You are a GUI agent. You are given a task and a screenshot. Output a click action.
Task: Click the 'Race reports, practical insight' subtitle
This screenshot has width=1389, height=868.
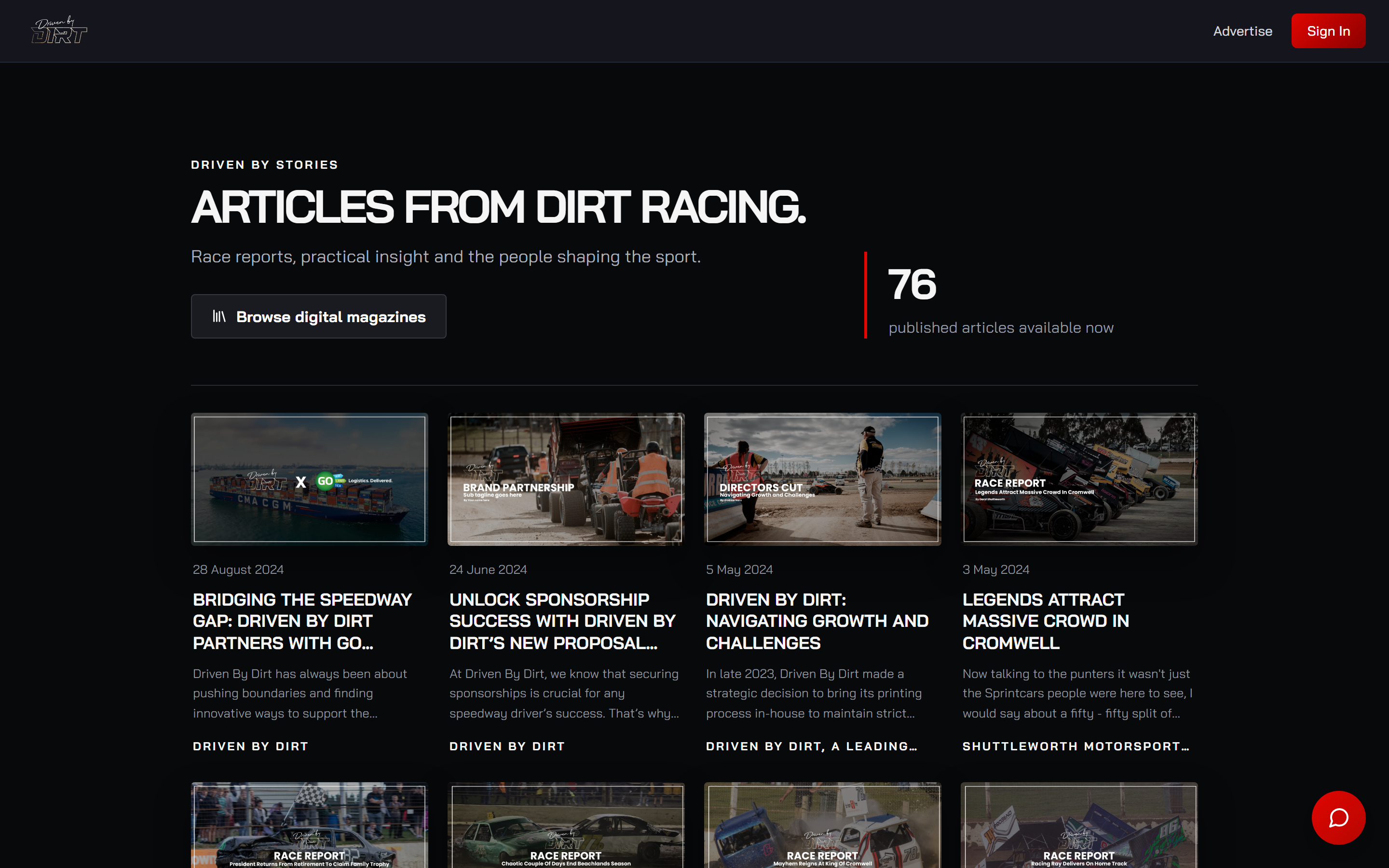[x=446, y=257]
